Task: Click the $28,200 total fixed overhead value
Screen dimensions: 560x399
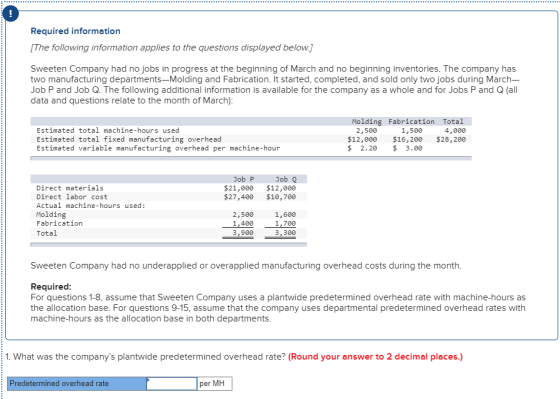Action: tap(451, 139)
